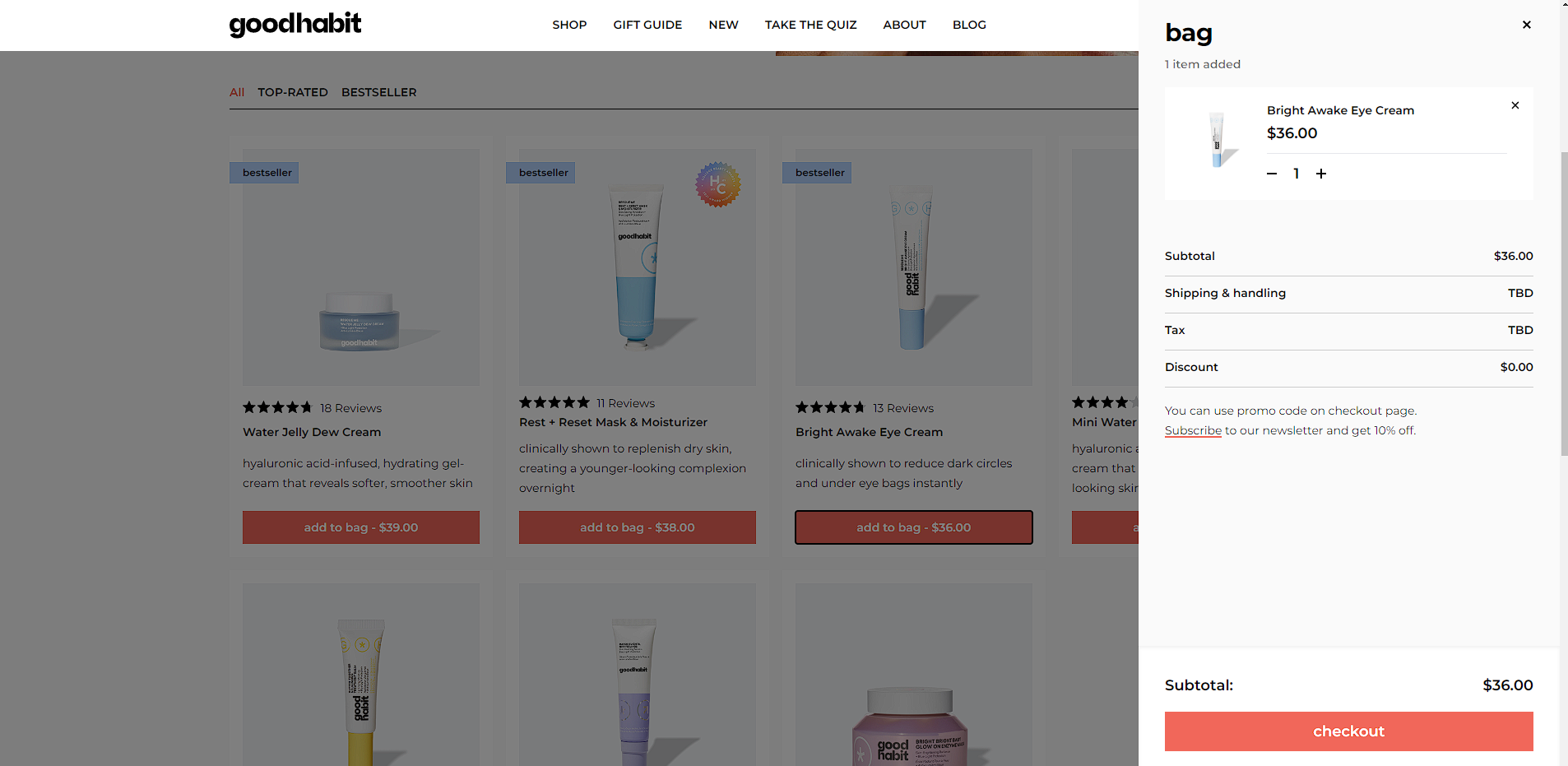This screenshot has width=1568, height=766.
Task: Click the star rating of Water Jelly Dew Cream
Action: [277, 407]
